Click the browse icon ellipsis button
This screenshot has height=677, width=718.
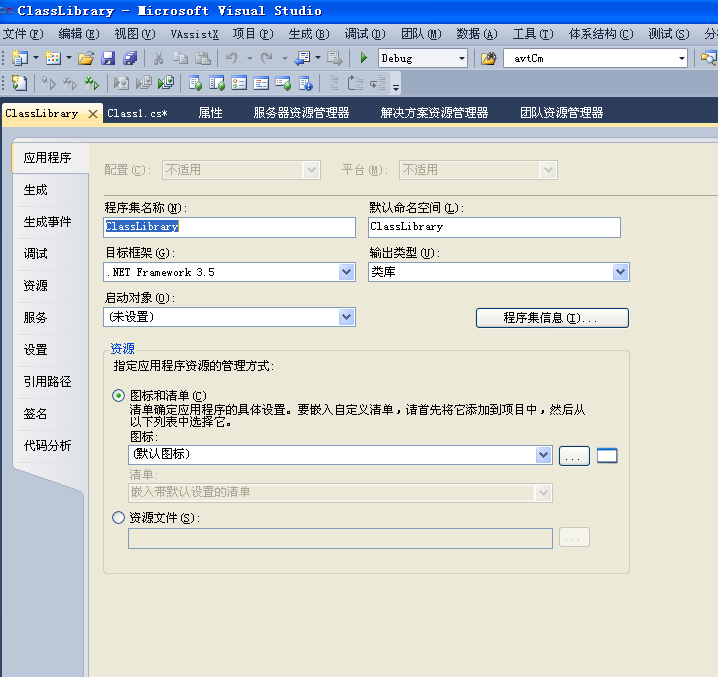[x=574, y=456]
